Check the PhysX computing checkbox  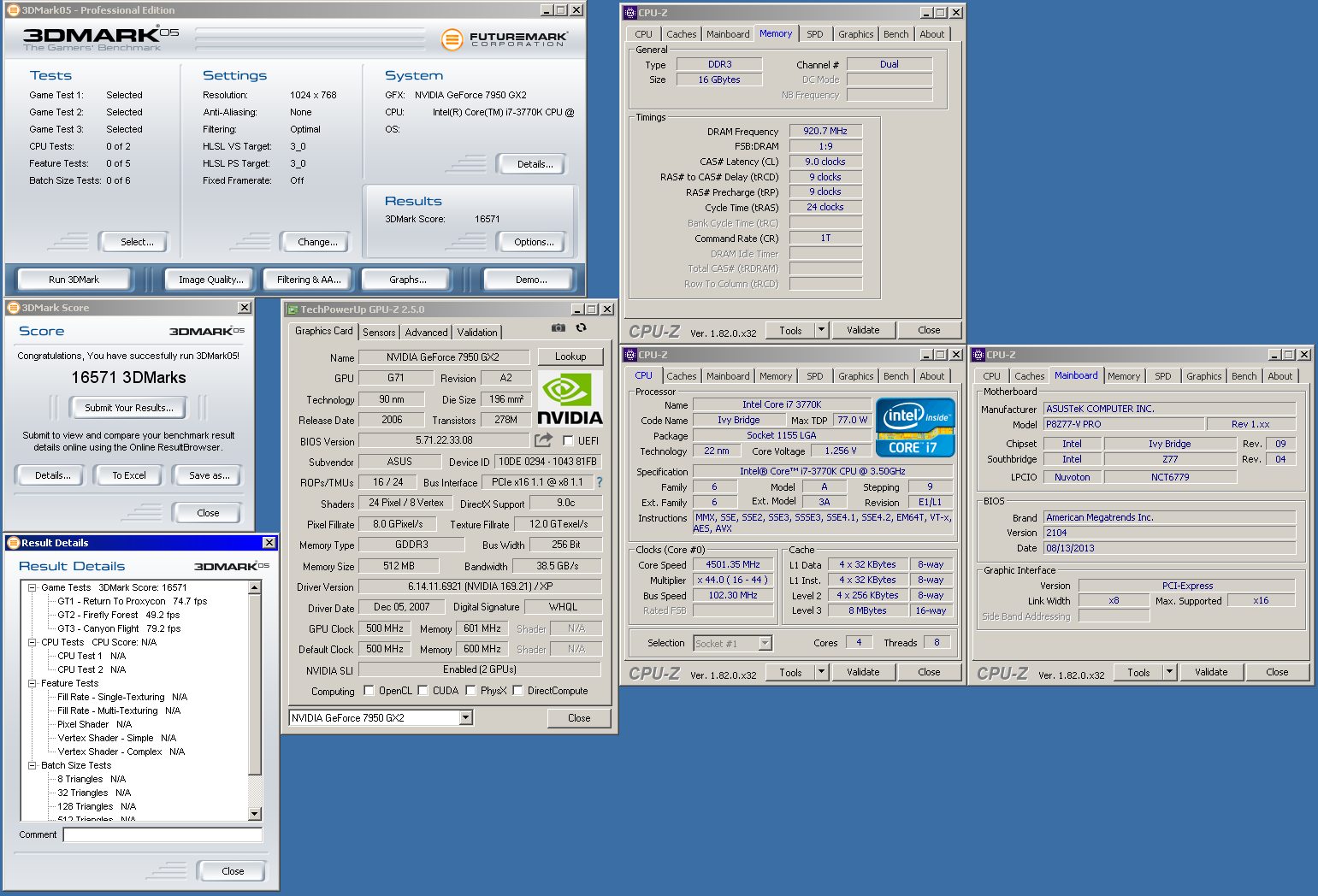coord(470,691)
